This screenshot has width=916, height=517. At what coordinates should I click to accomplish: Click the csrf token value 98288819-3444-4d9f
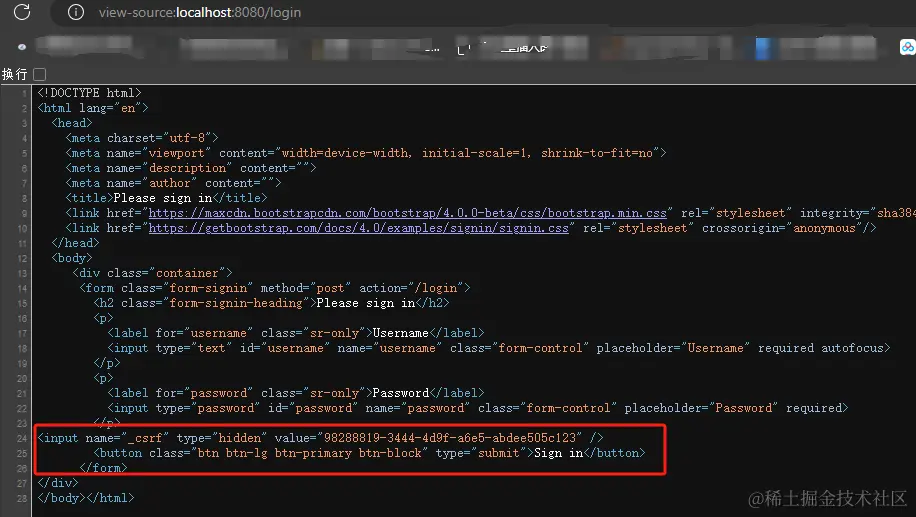coord(449,438)
